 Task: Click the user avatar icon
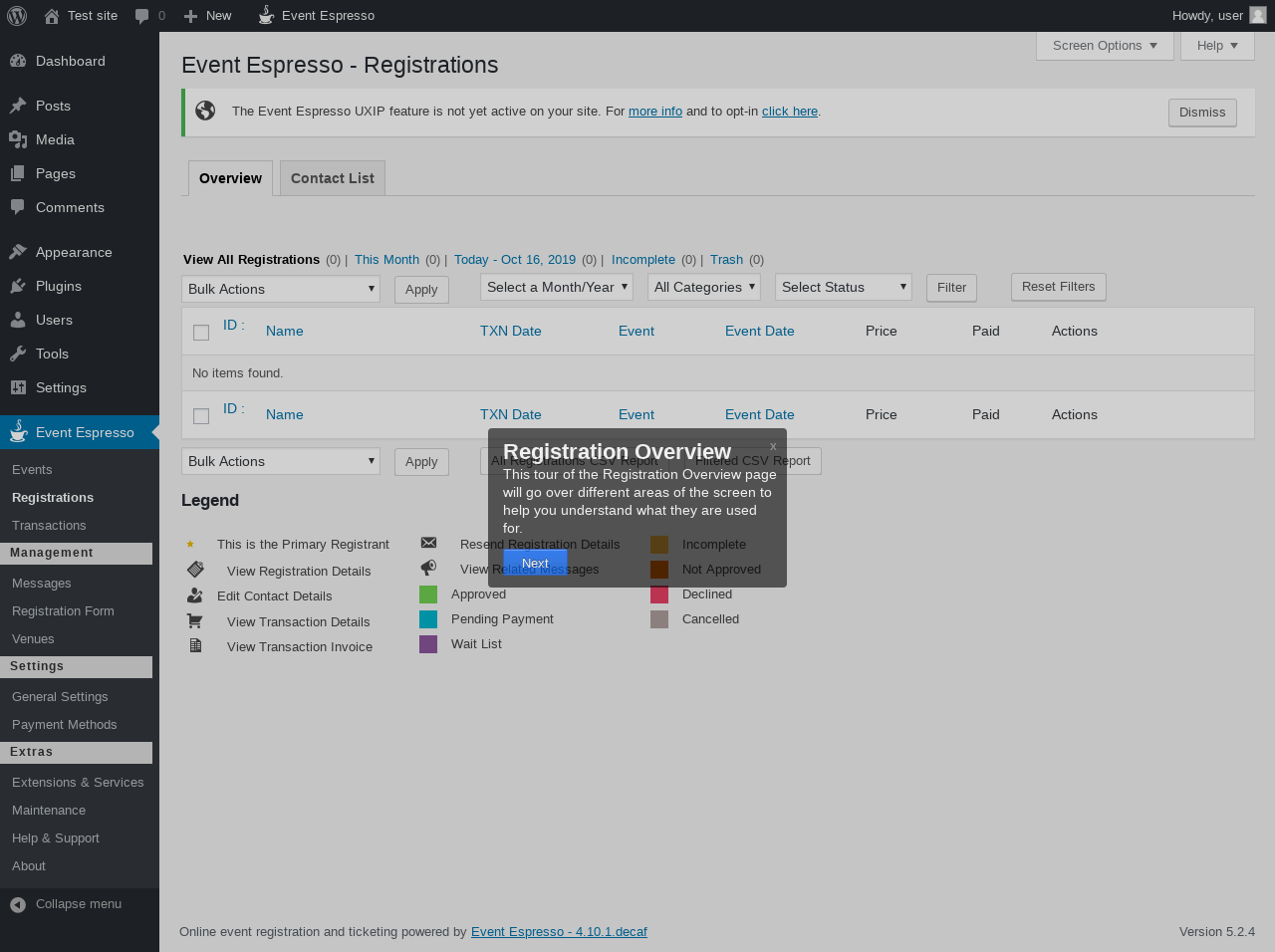[1258, 15]
